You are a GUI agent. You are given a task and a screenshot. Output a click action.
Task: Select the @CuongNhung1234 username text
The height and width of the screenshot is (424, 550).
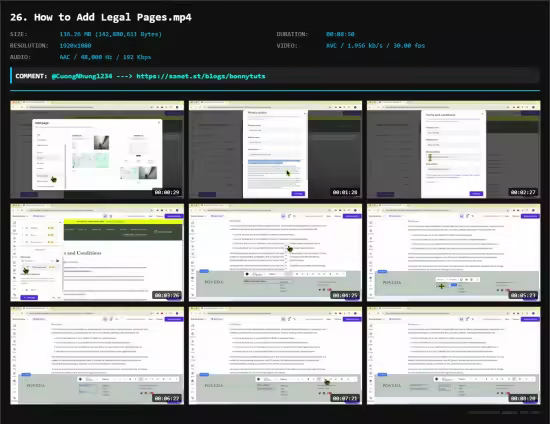tap(82, 76)
